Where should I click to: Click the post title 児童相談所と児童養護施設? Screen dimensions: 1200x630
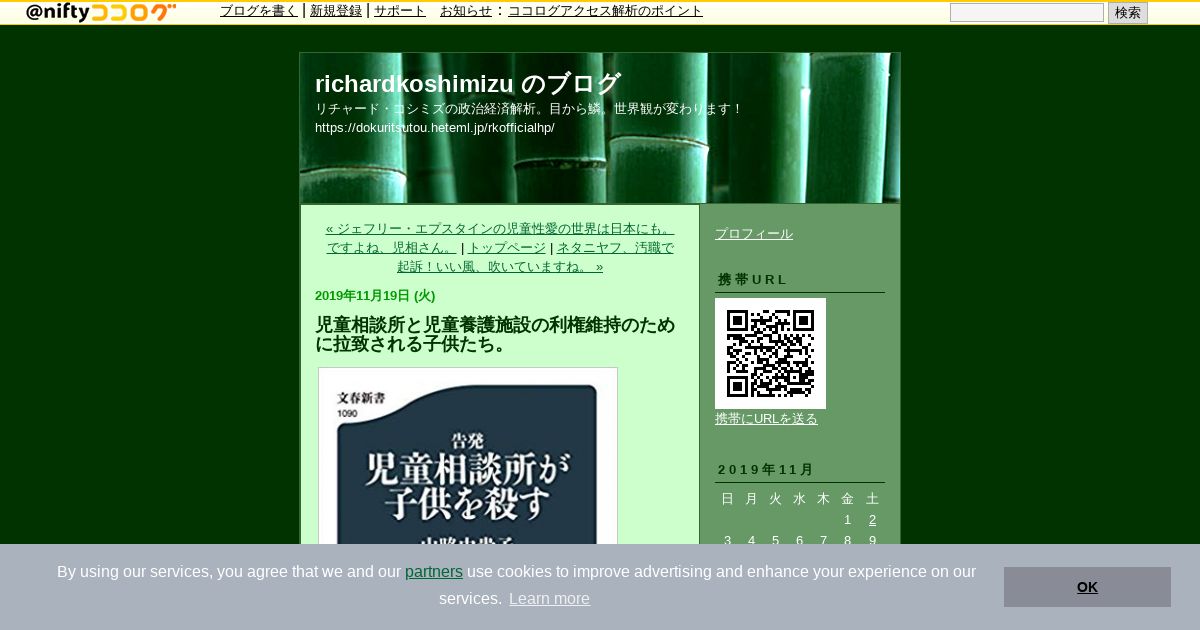click(x=495, y=334)
